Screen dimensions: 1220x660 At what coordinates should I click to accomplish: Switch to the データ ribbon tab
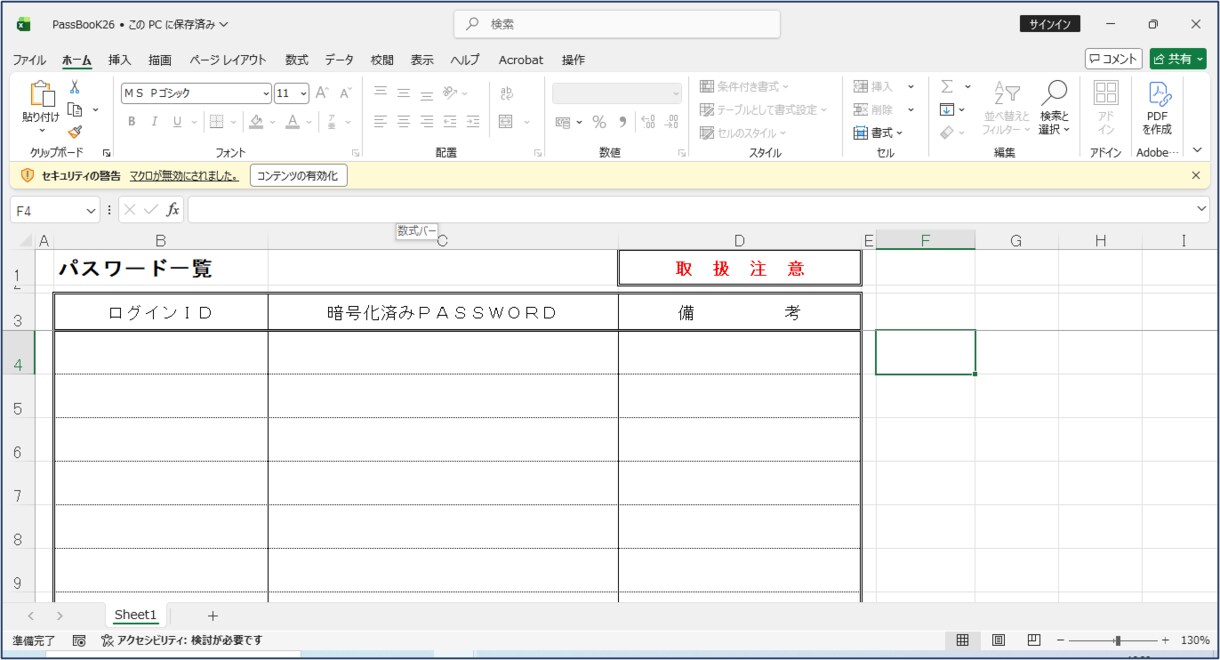339,60
